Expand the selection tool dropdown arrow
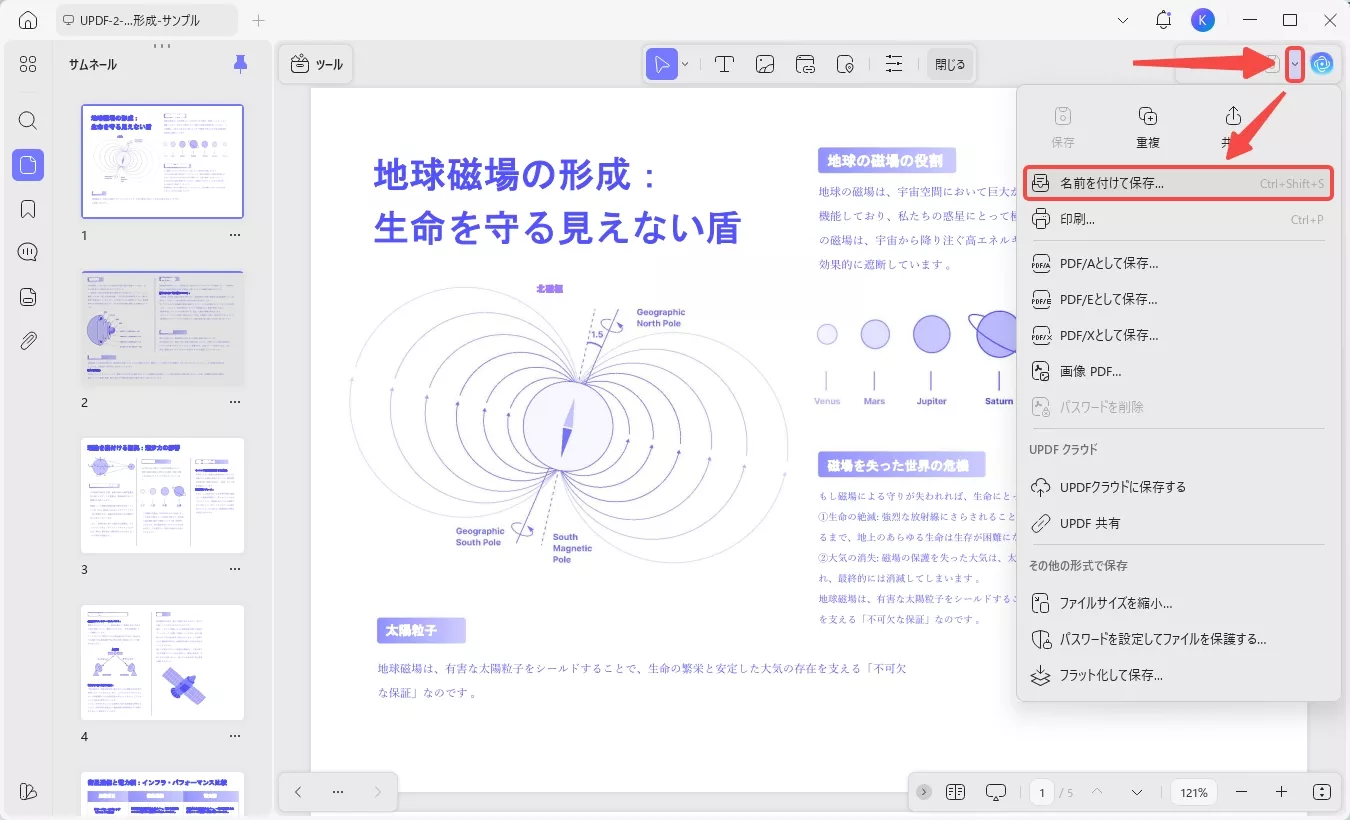This screenshot has width=1350, height=820. tap(684, 63)
